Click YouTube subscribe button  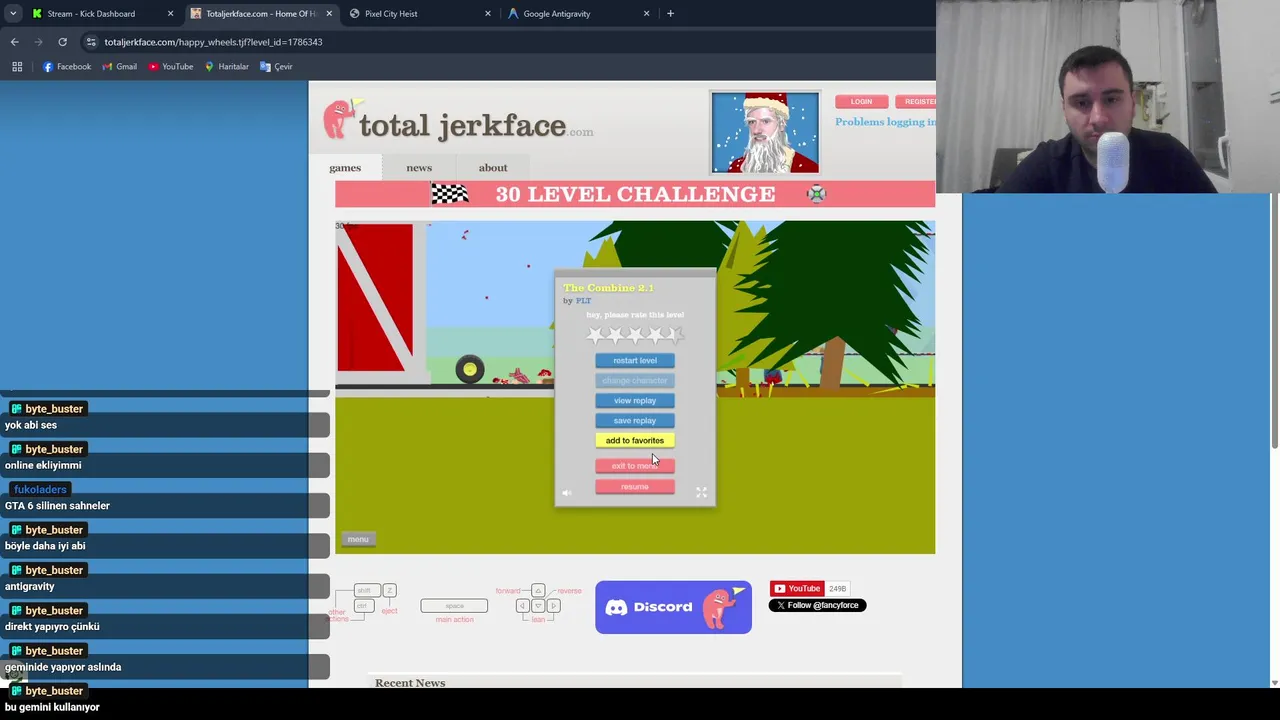coord(797,589)
